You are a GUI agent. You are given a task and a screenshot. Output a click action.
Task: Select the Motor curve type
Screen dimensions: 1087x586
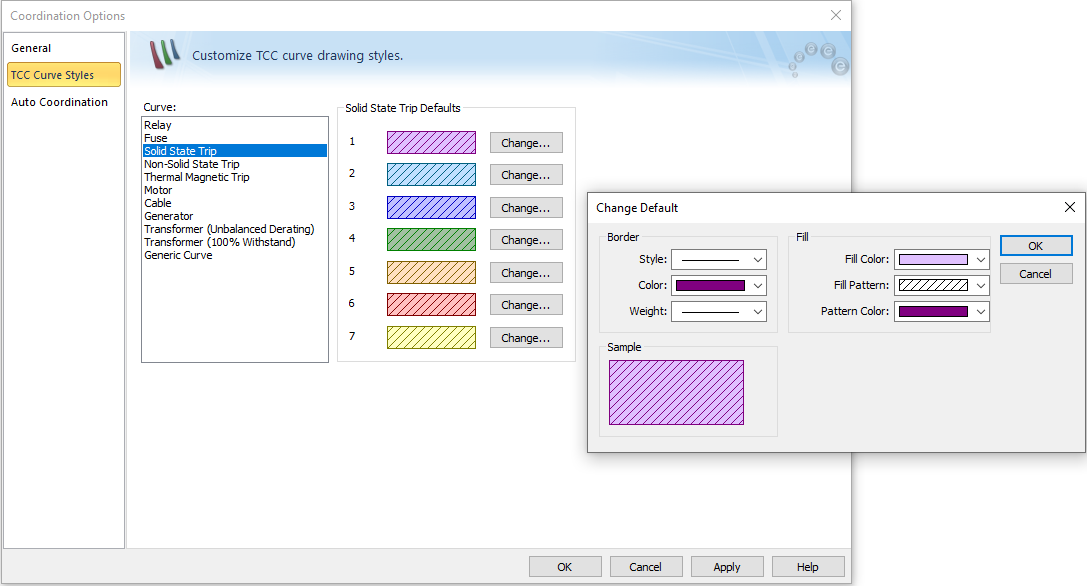tap(158, 189)
